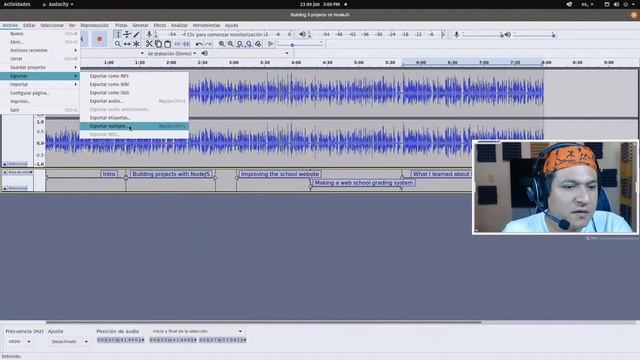This screenshot has width=640, height=360.
Task: Choose Exportar como OGG
Action: click(134, 93)
